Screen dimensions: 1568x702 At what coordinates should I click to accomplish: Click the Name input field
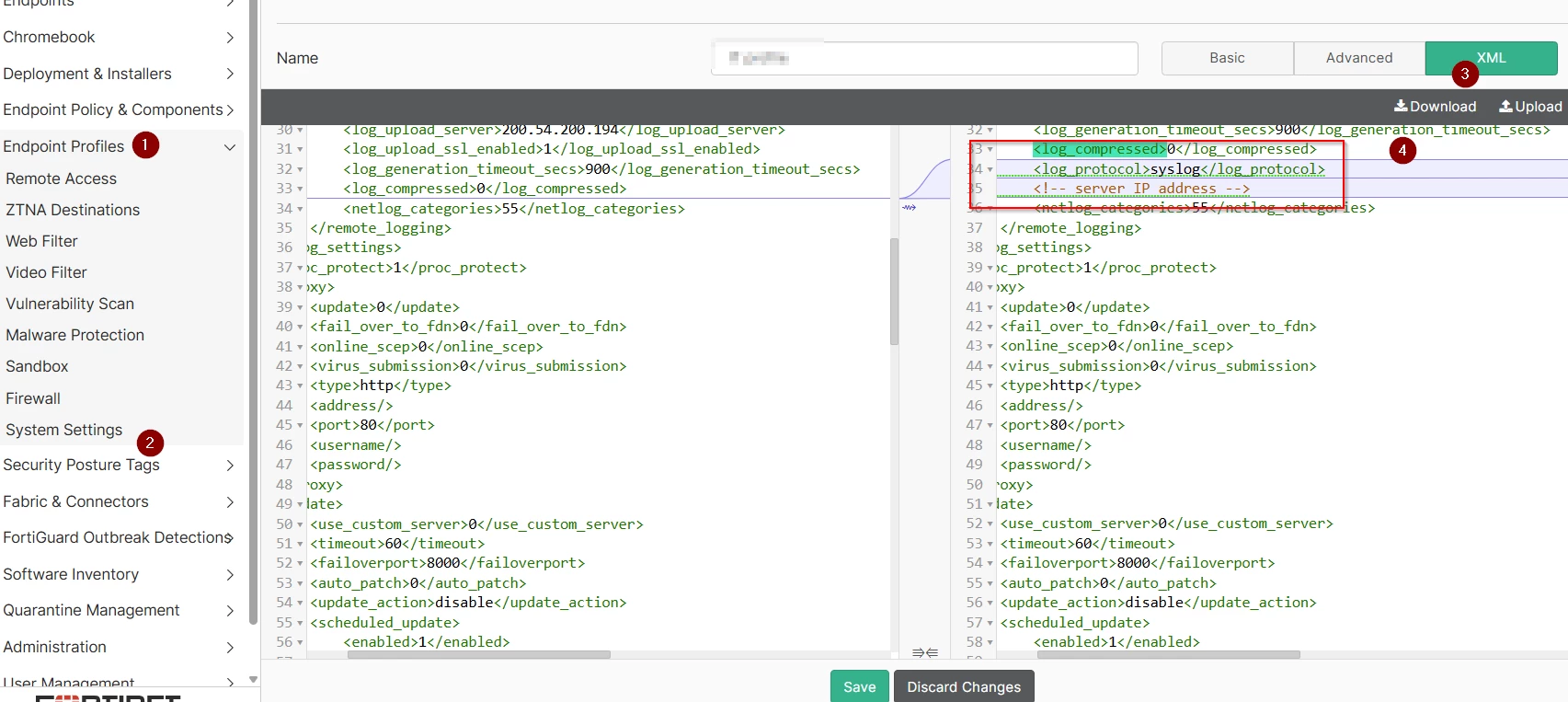pyautogui.click(x=925, y=58)
